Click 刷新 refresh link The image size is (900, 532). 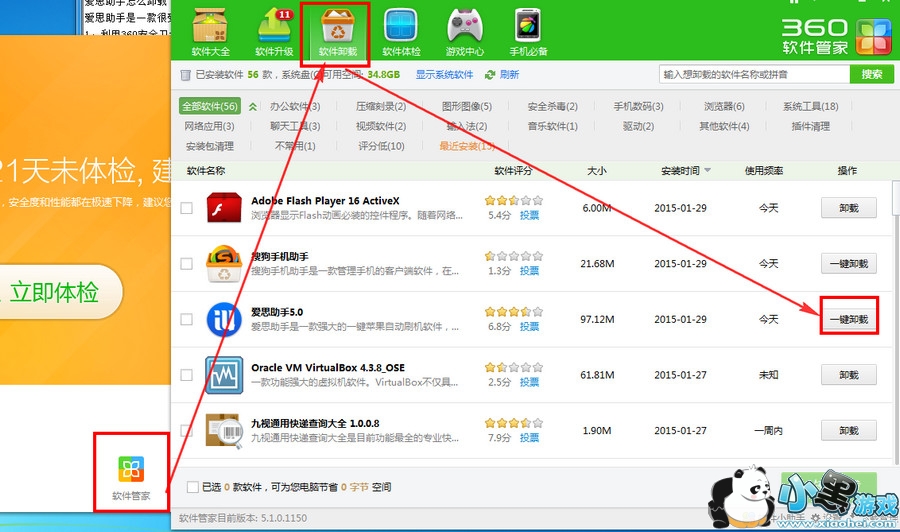(509, 75)
